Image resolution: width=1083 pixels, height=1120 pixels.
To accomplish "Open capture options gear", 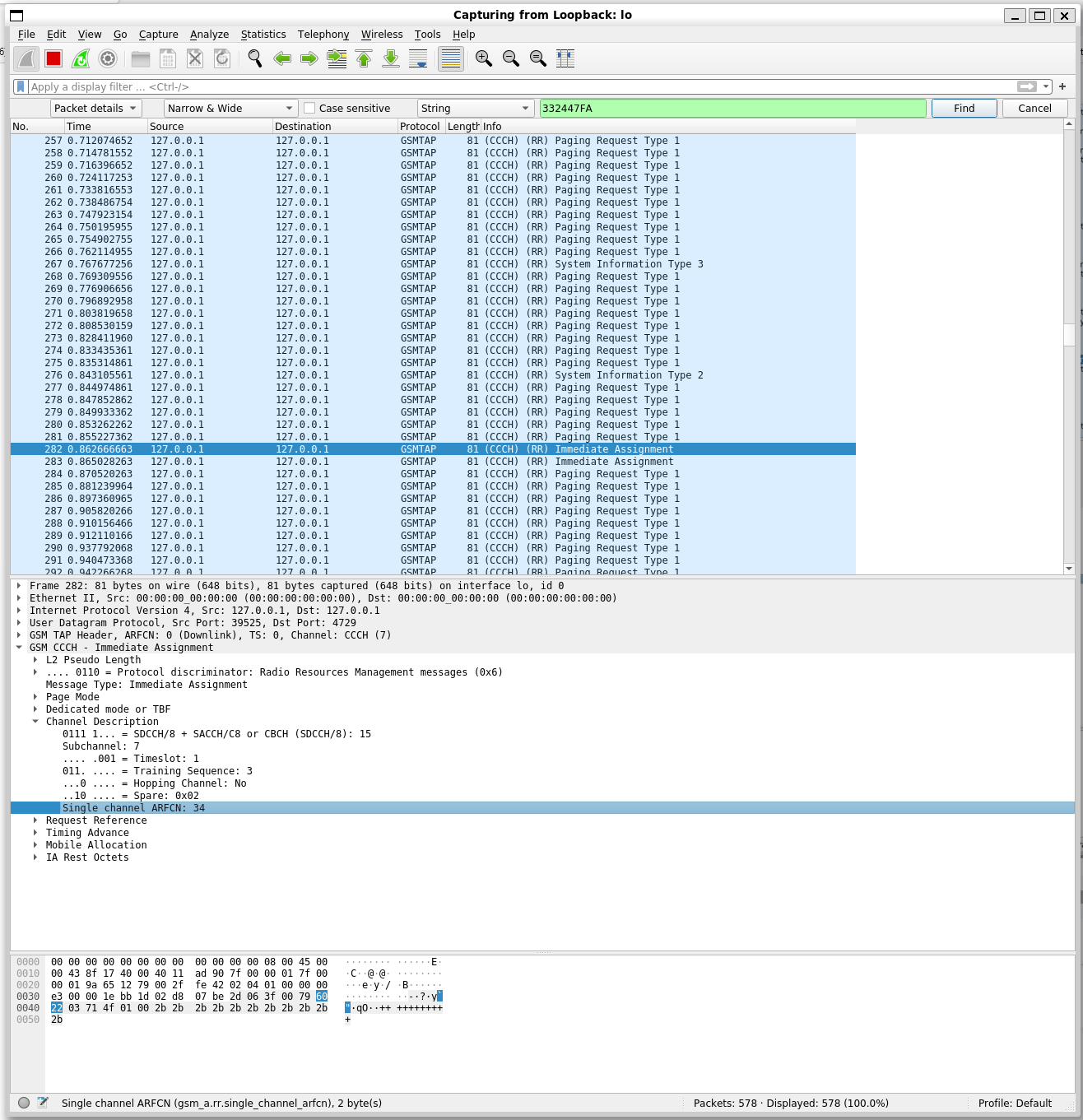I will (107, 58).
